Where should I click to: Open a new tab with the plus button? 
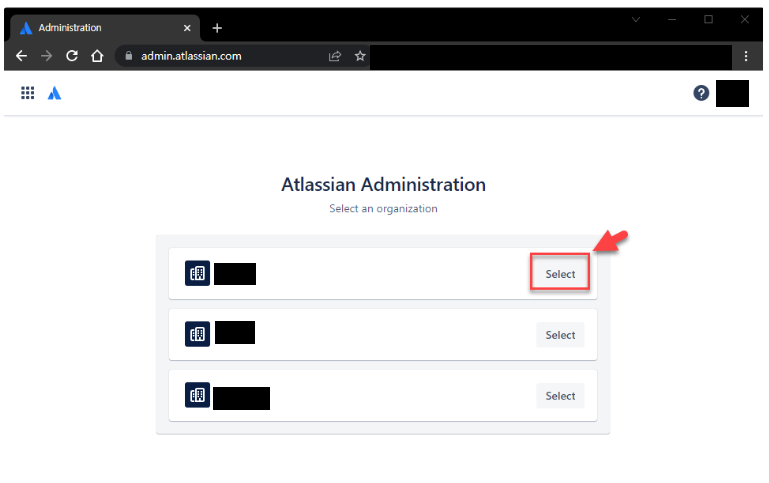[x=217, y=28]
